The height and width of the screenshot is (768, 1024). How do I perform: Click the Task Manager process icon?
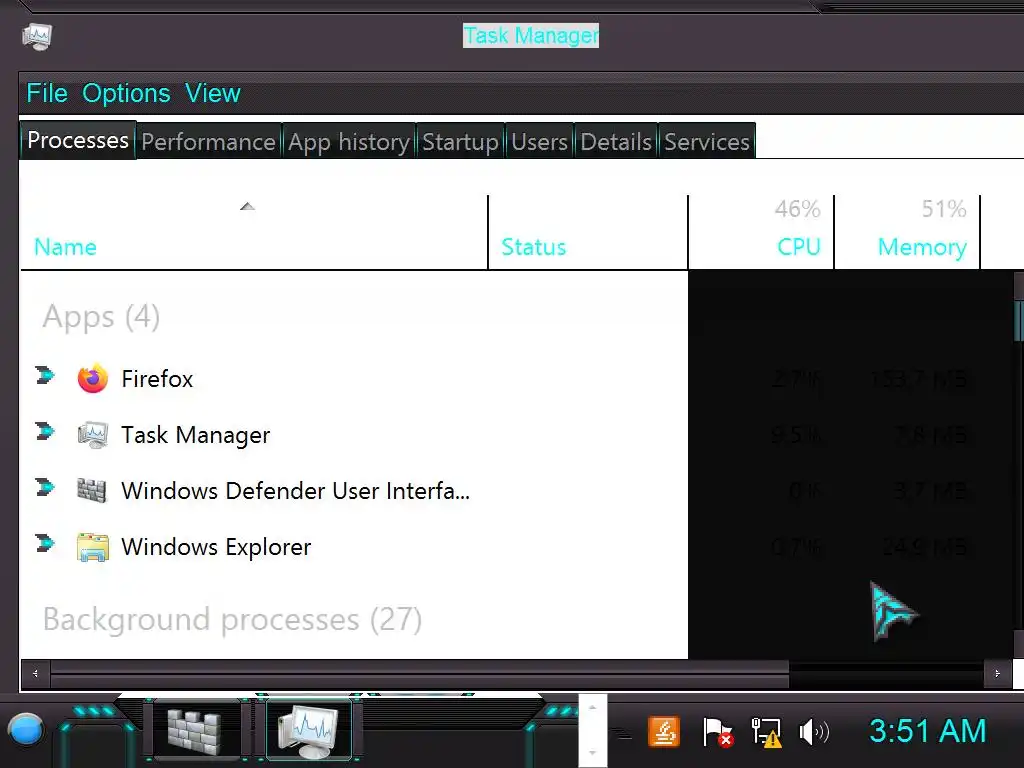92,434
